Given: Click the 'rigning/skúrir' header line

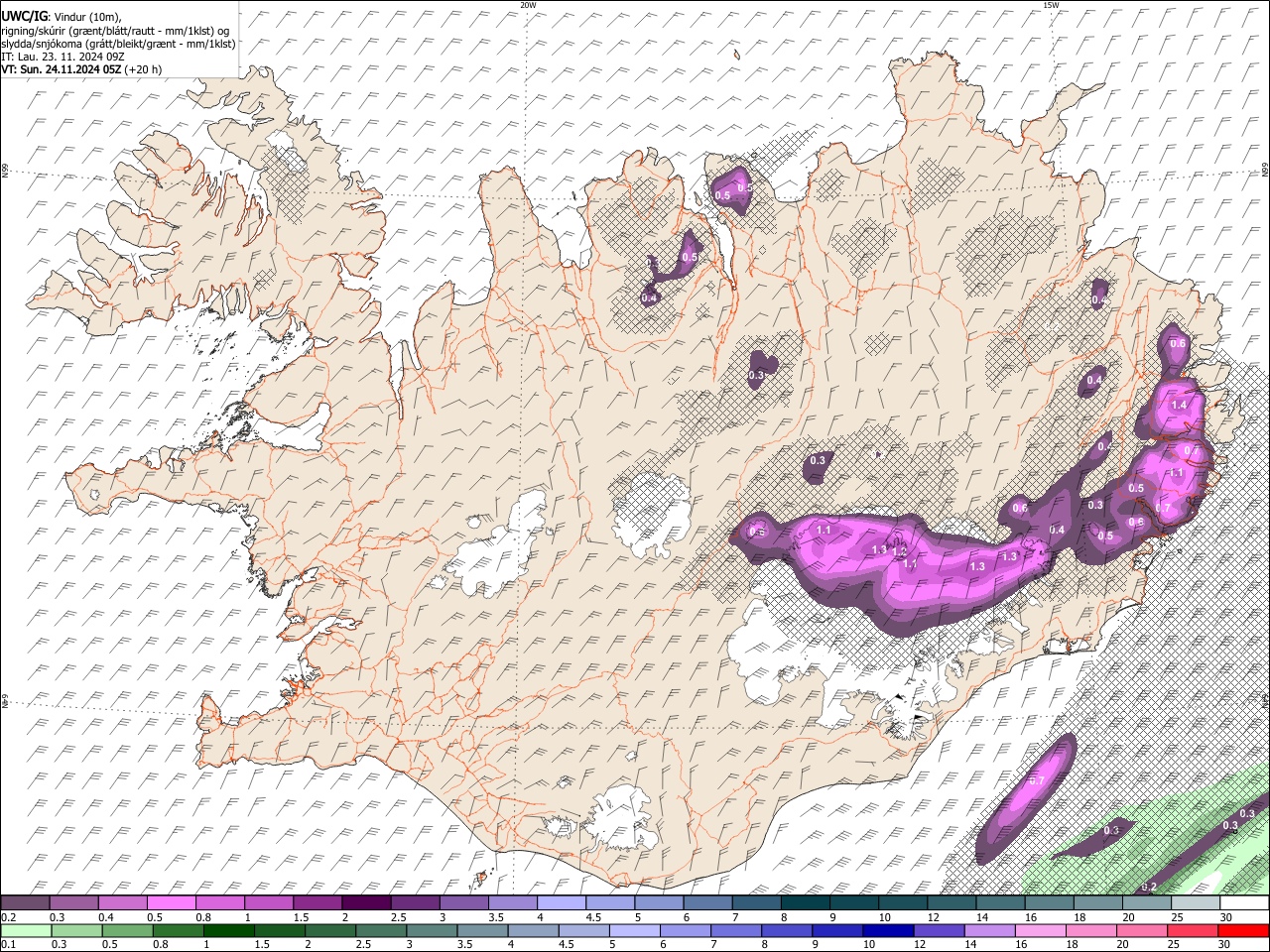Looking at the screenshot, I should click(x=115, y=30).
